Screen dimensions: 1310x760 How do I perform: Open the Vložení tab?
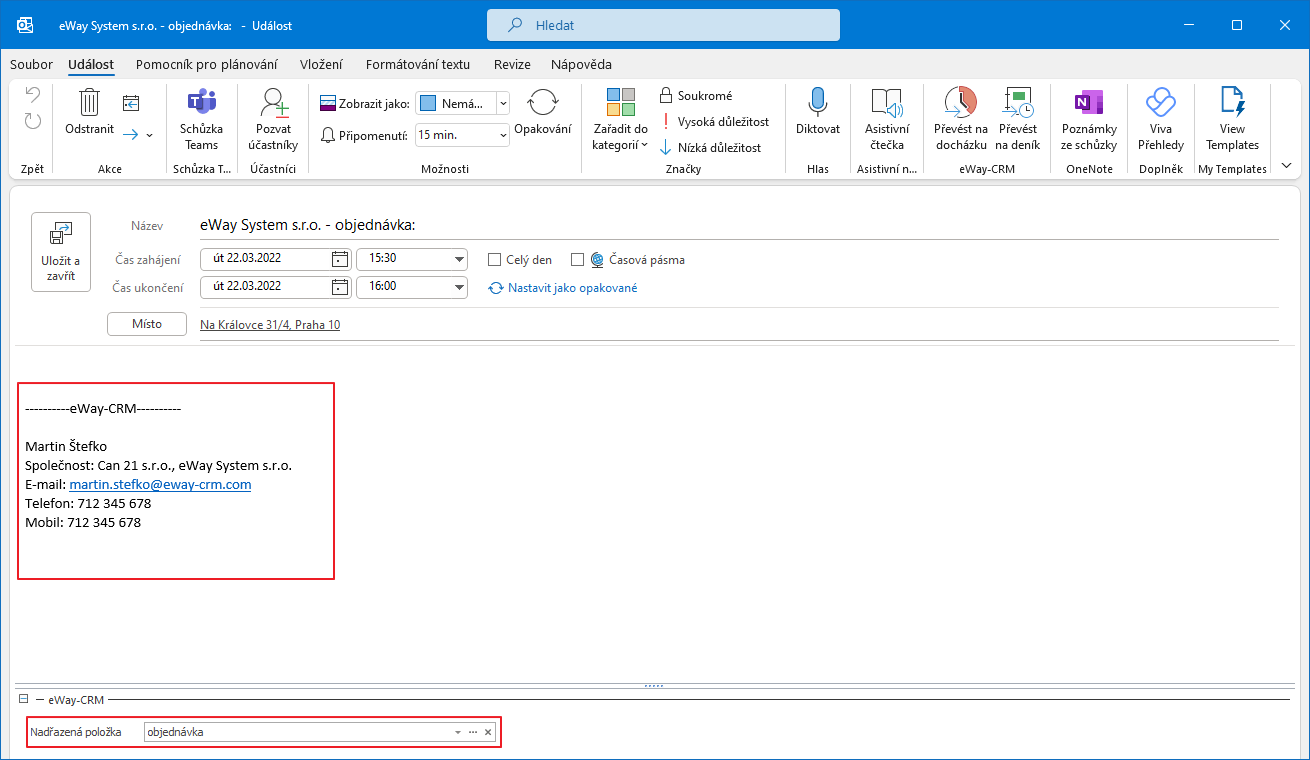[321, 64]
